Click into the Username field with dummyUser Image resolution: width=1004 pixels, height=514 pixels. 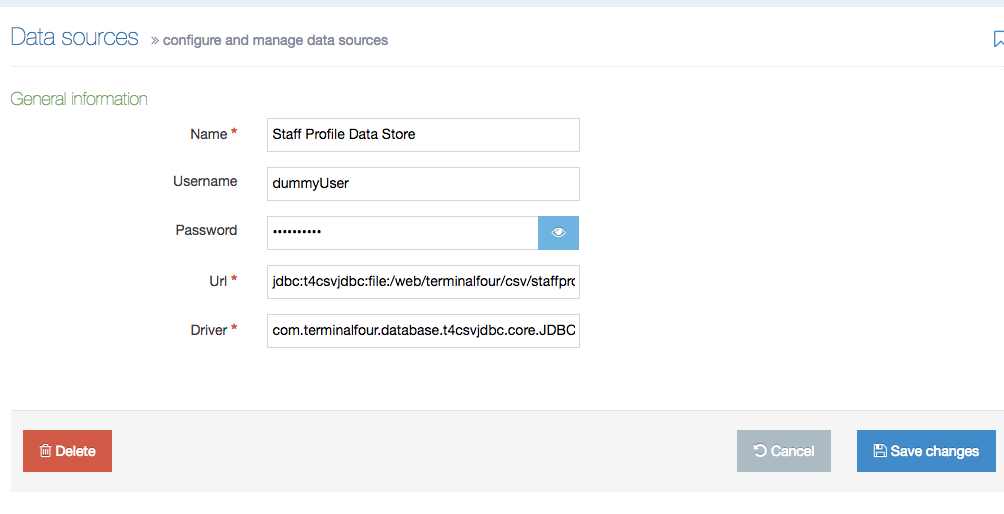coord(422,184)
